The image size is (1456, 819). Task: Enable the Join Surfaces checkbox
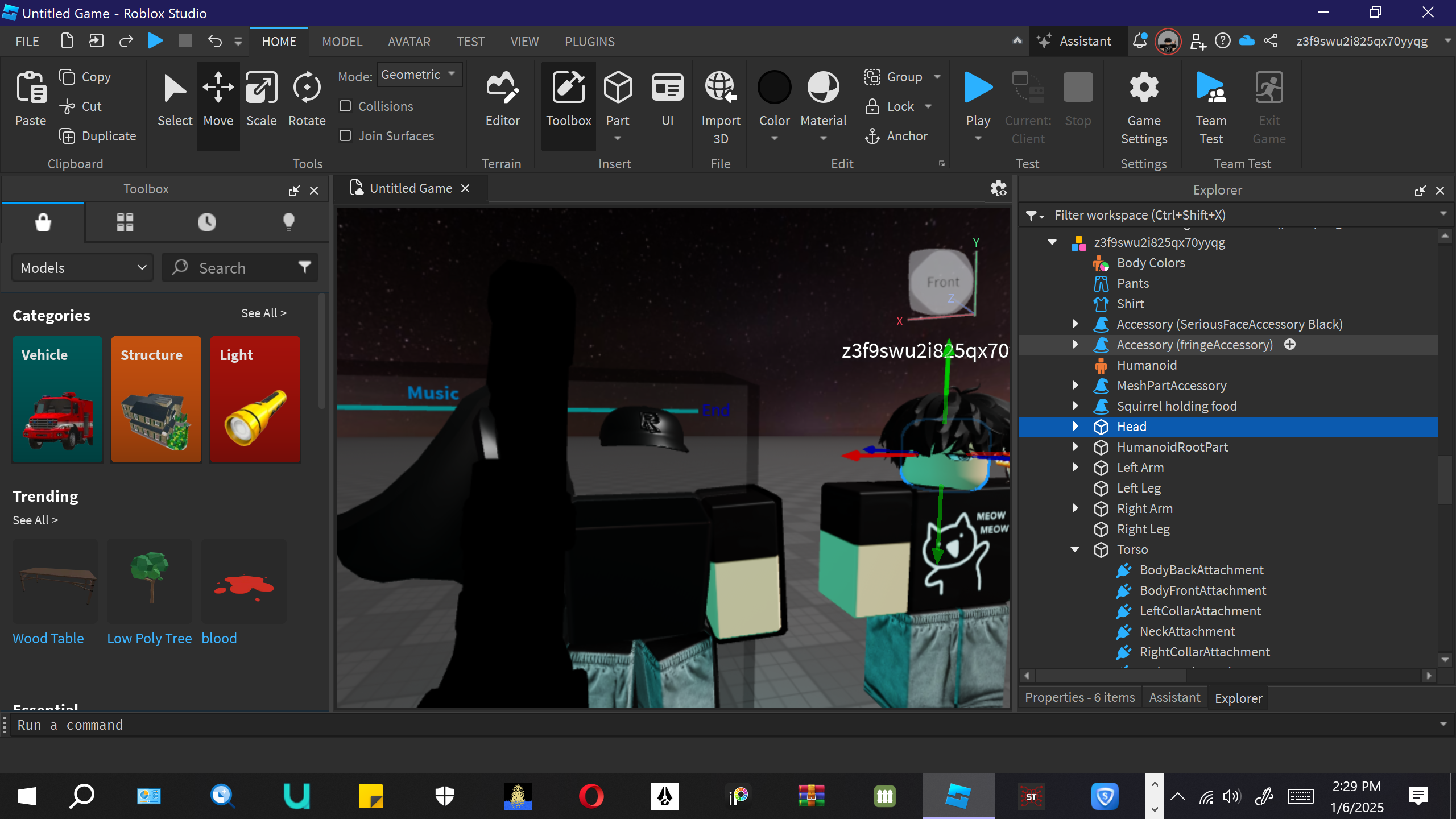pos(345,136)
